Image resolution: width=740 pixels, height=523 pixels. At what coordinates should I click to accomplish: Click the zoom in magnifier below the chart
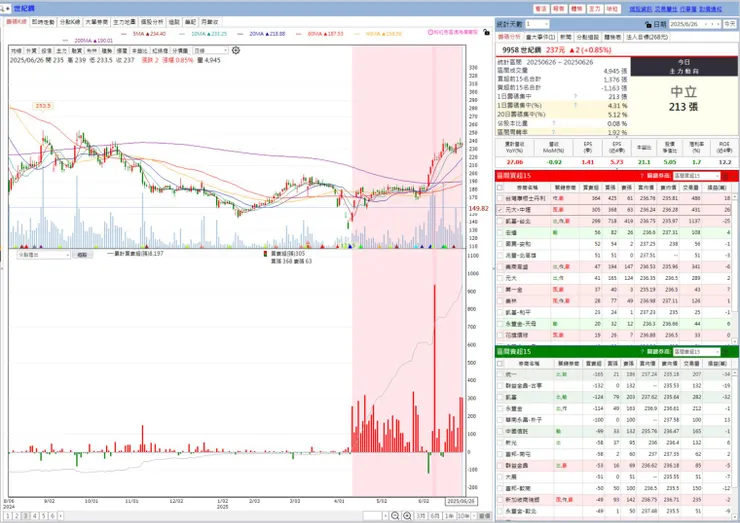[x=407, y=516]
